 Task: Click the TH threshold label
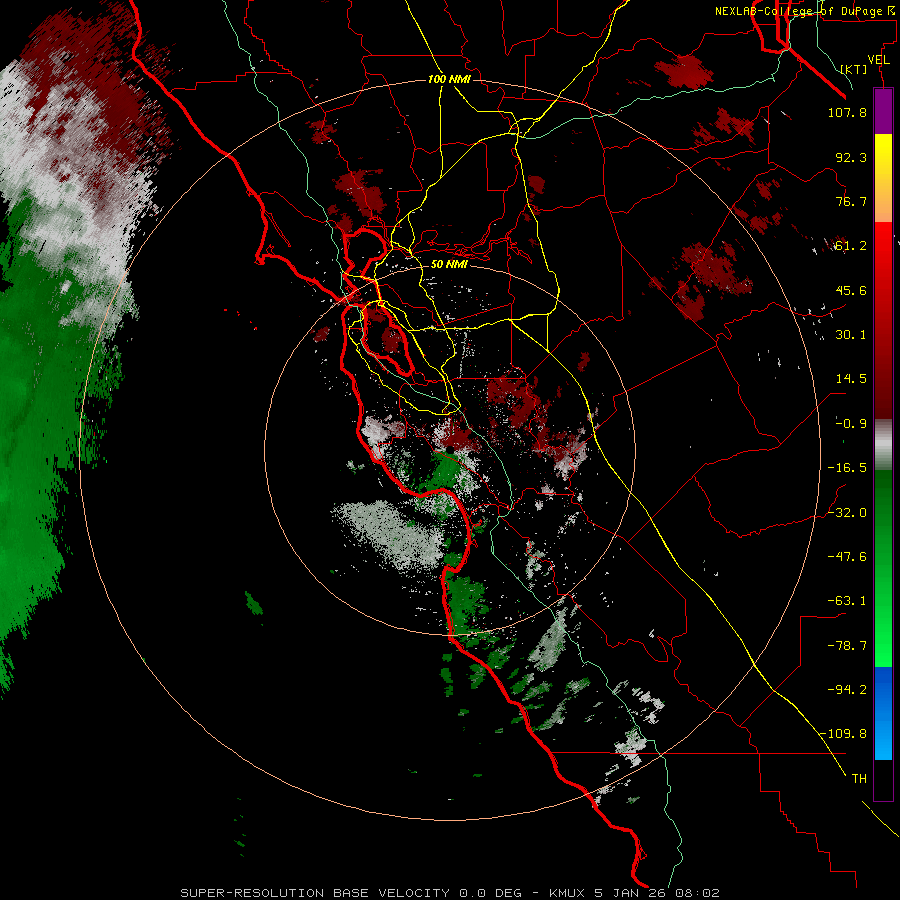[x=859, y=779]
